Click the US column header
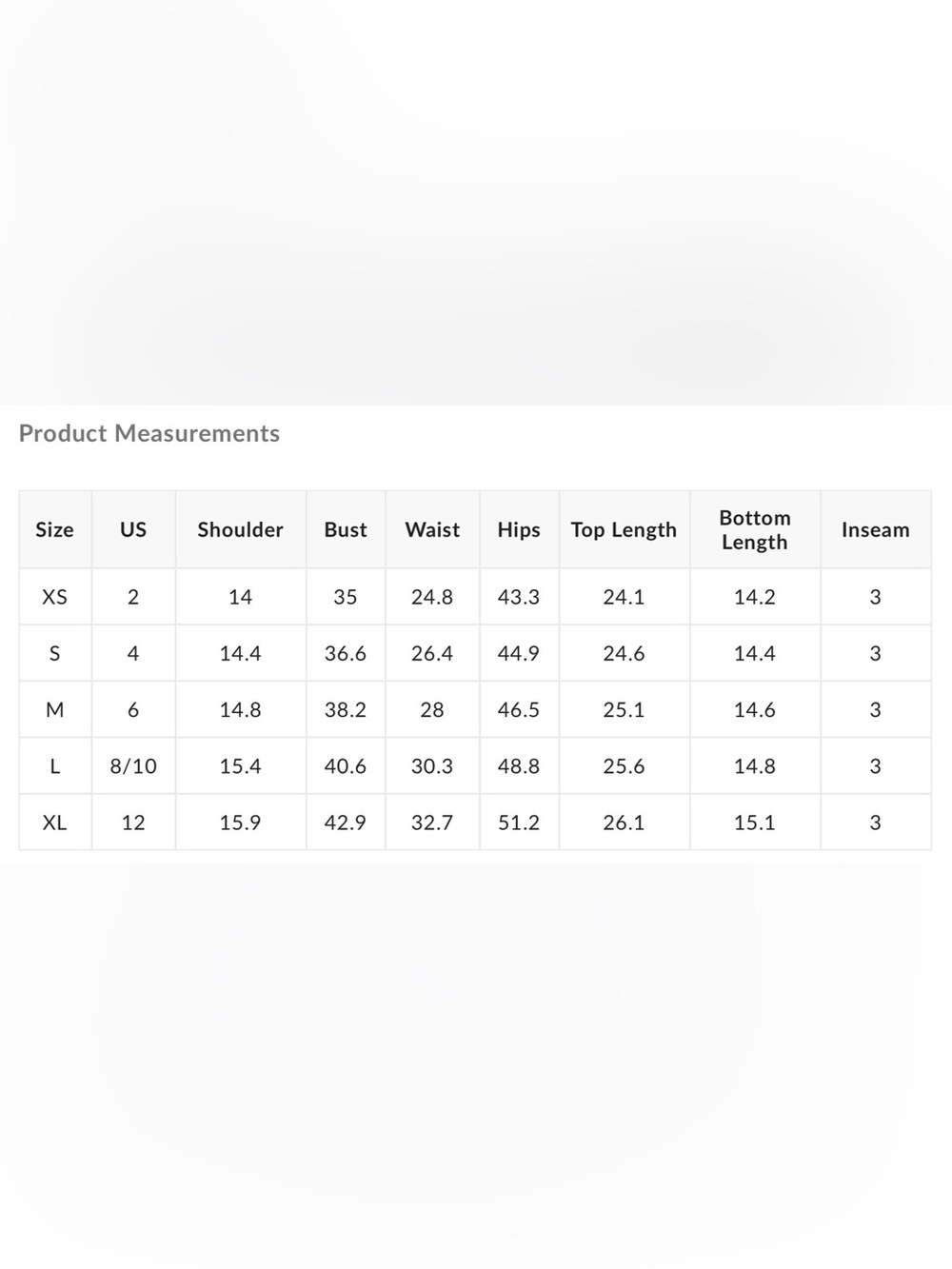Image resolution: width=952 pixels, height=1269 pixels. [x=133, y=530]
